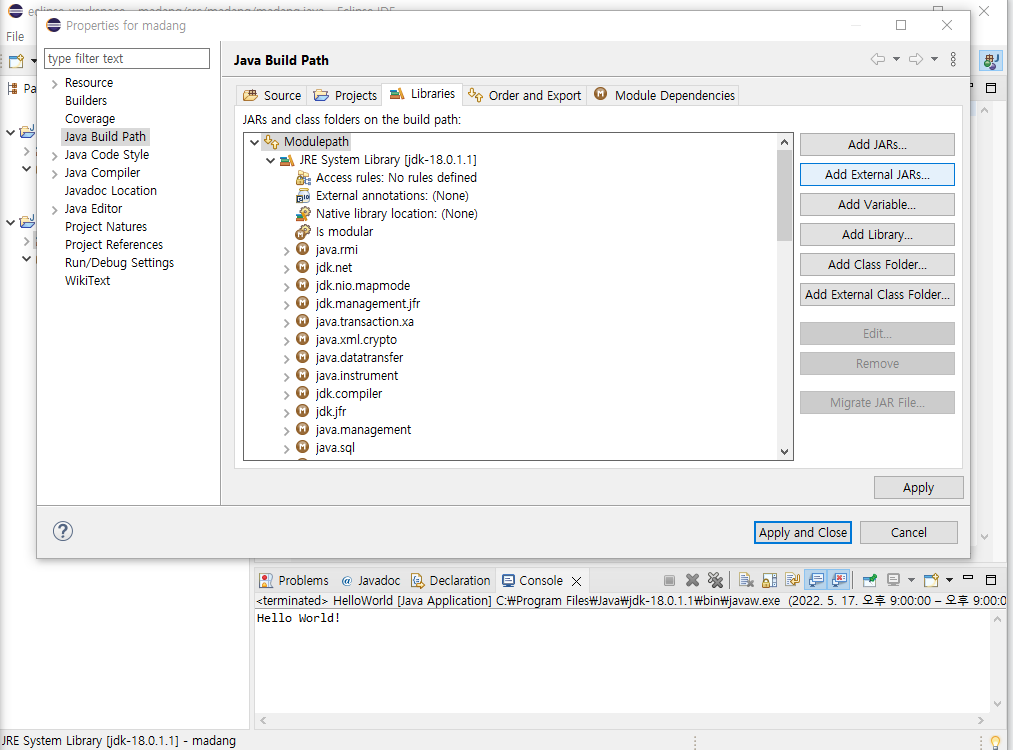
Task: Collapse JRE System Library [jdk-18.0.1.1] node
Action: (271, 160)
